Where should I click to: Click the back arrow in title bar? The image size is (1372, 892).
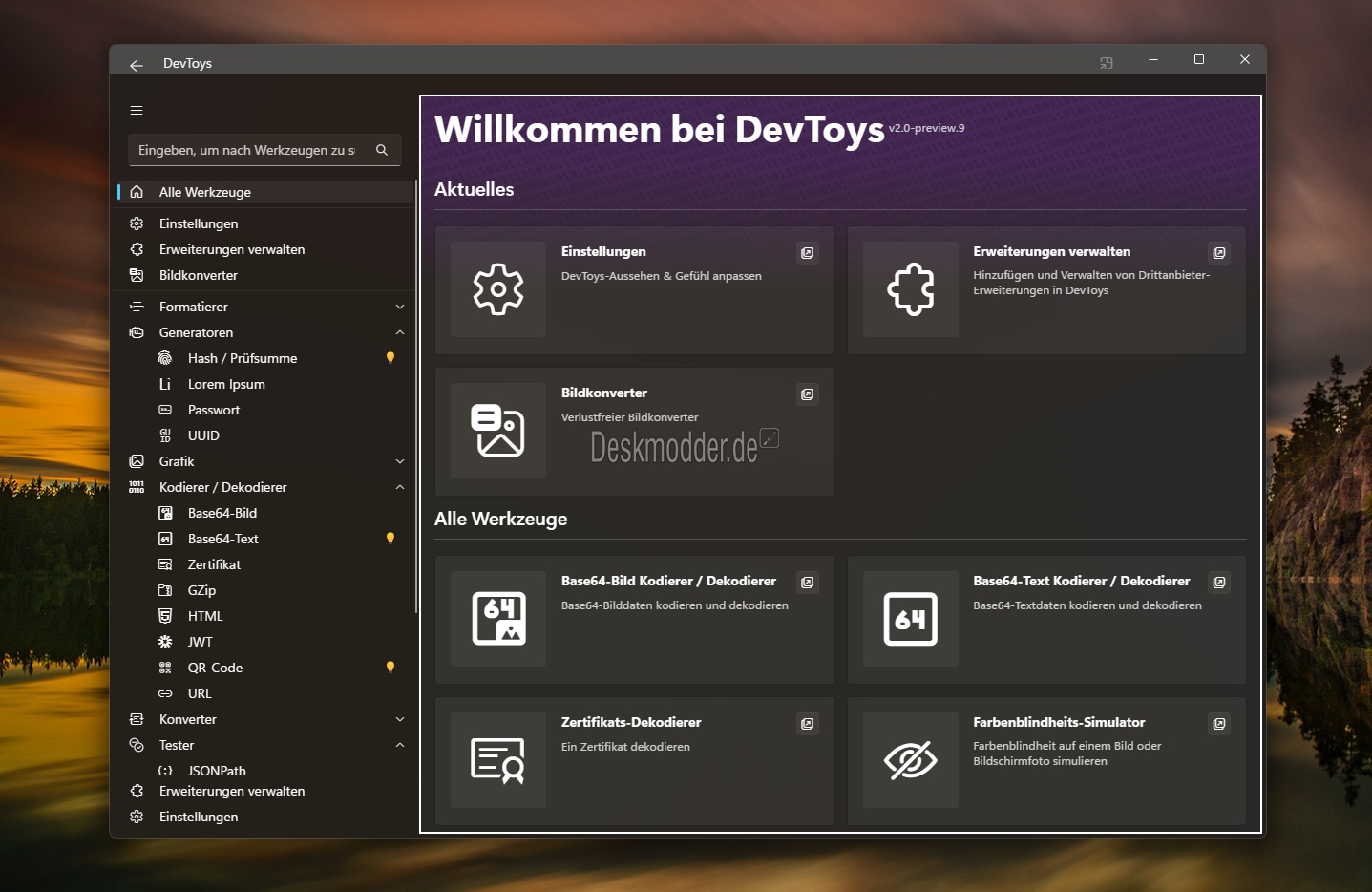pos(137,65)
